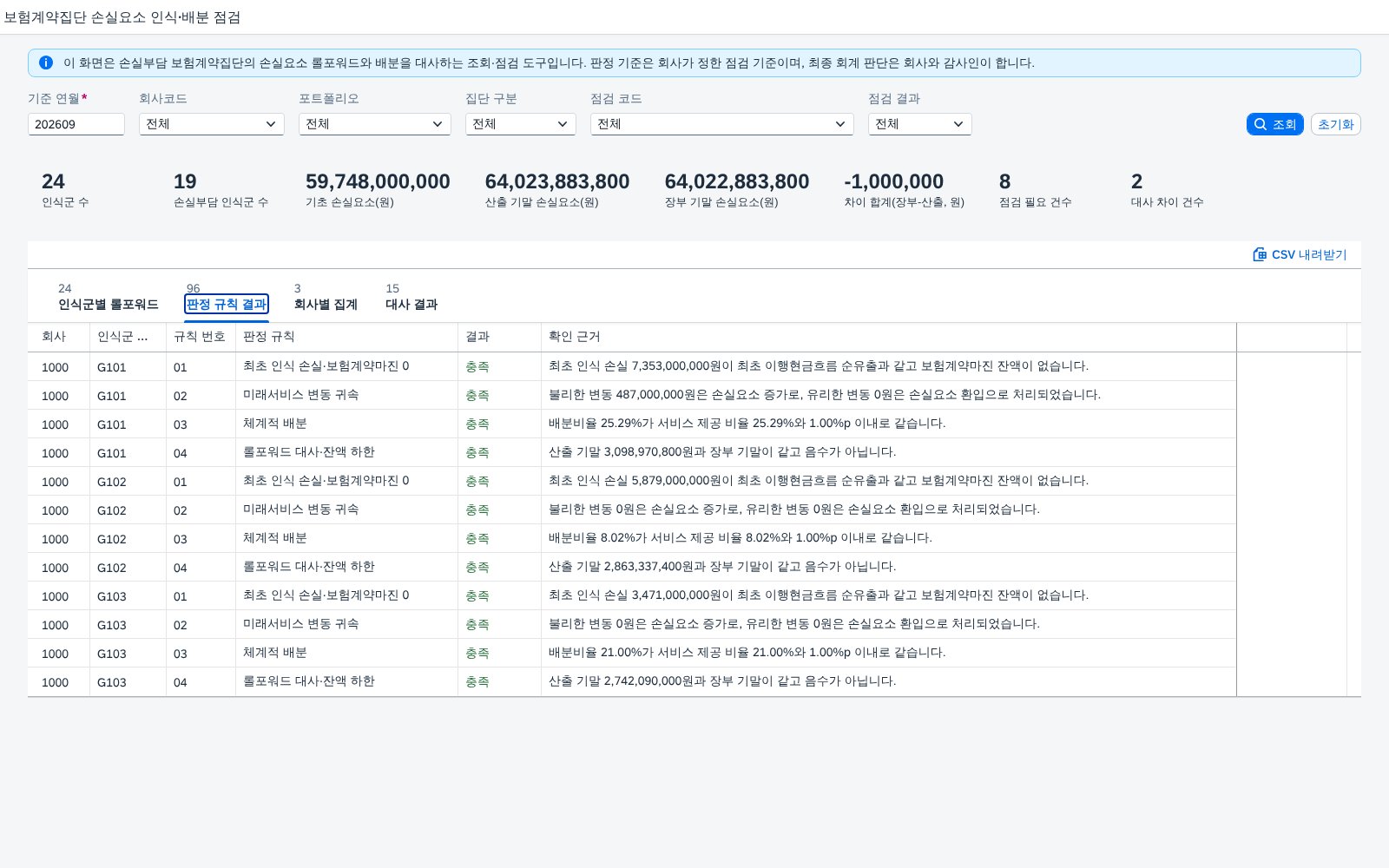Click '미래서비스 변동 귀속' in G101 row 02
1389x868 pixels.
301,395
